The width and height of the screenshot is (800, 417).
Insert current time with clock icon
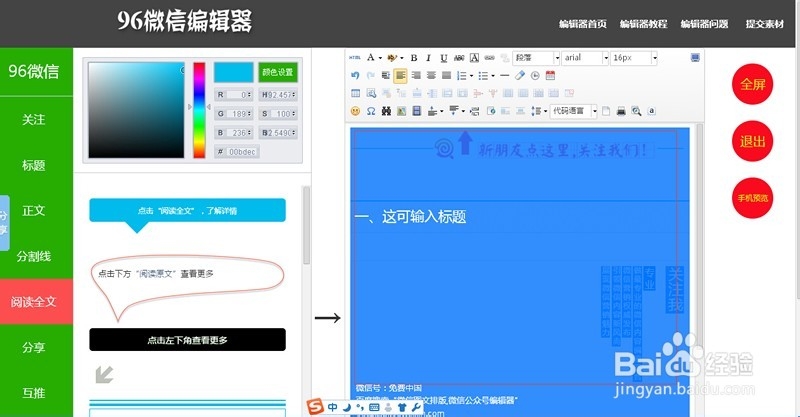pos(535,76)
